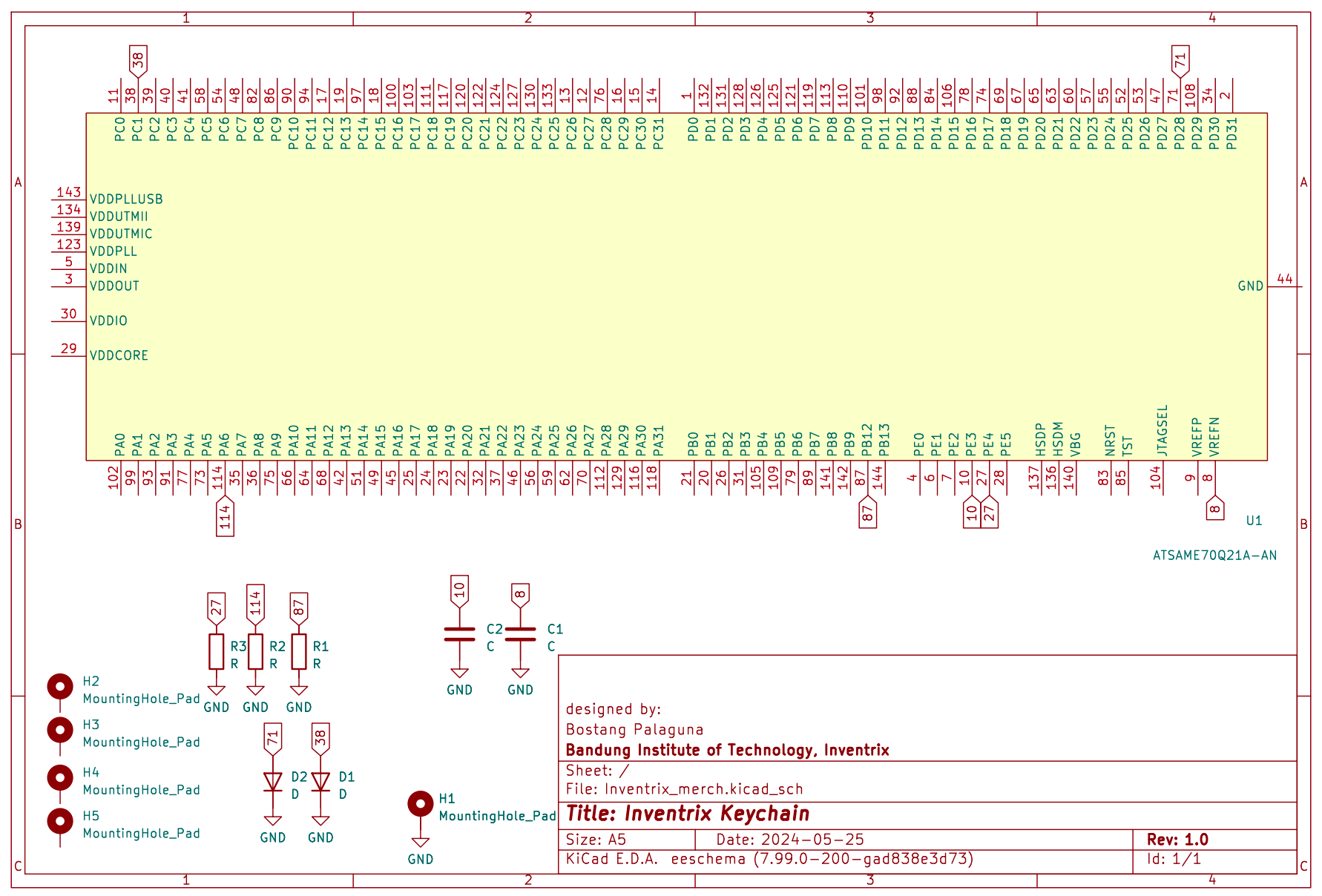Image resolution: width=1322 pixels, height=896 pixels.
Task: Click the U1 reference designator
Action: tap(1254, 521)
